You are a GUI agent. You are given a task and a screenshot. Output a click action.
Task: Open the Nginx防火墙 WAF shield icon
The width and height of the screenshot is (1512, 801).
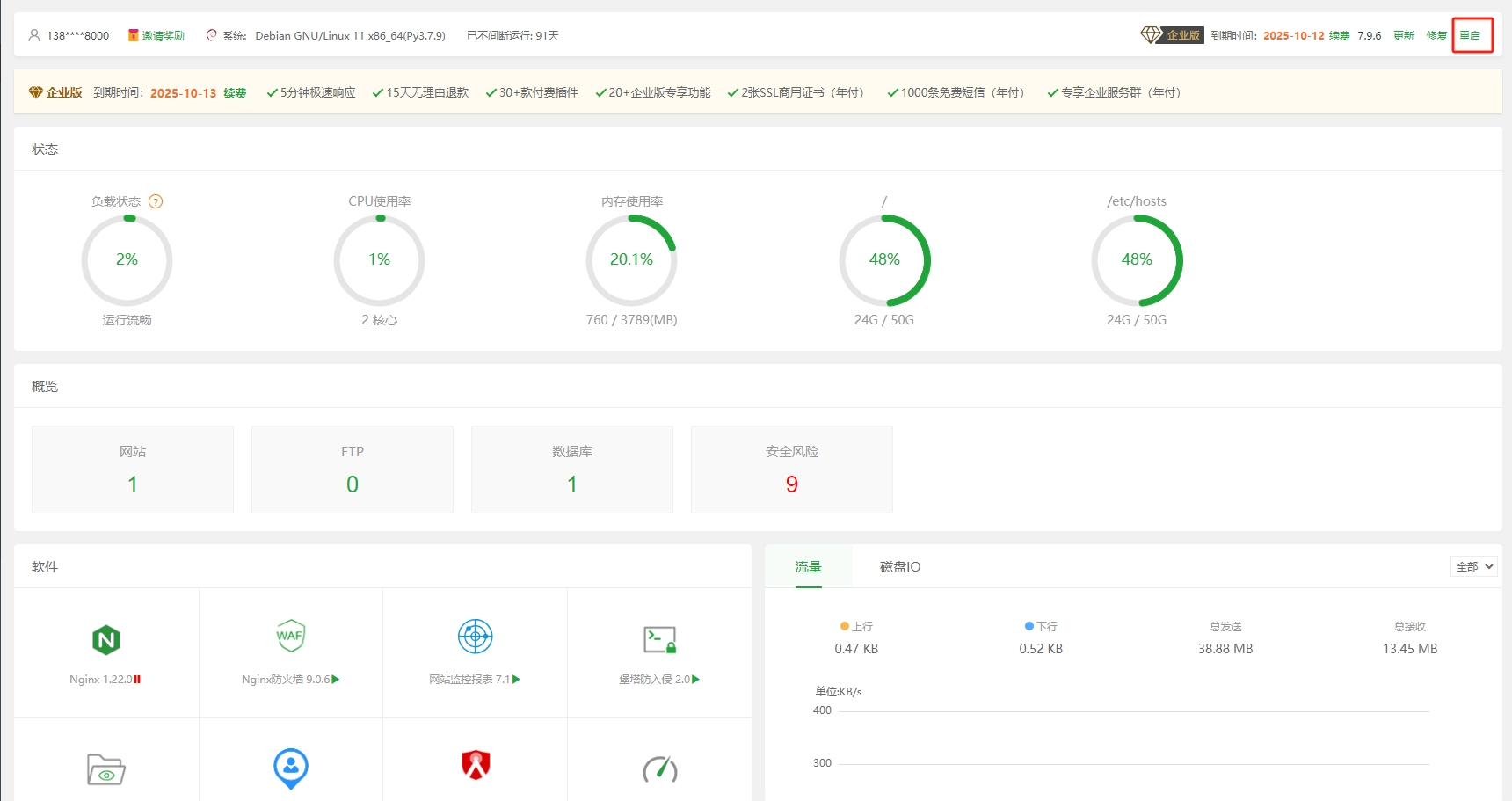pyautogui.click(x=290, y=636)
